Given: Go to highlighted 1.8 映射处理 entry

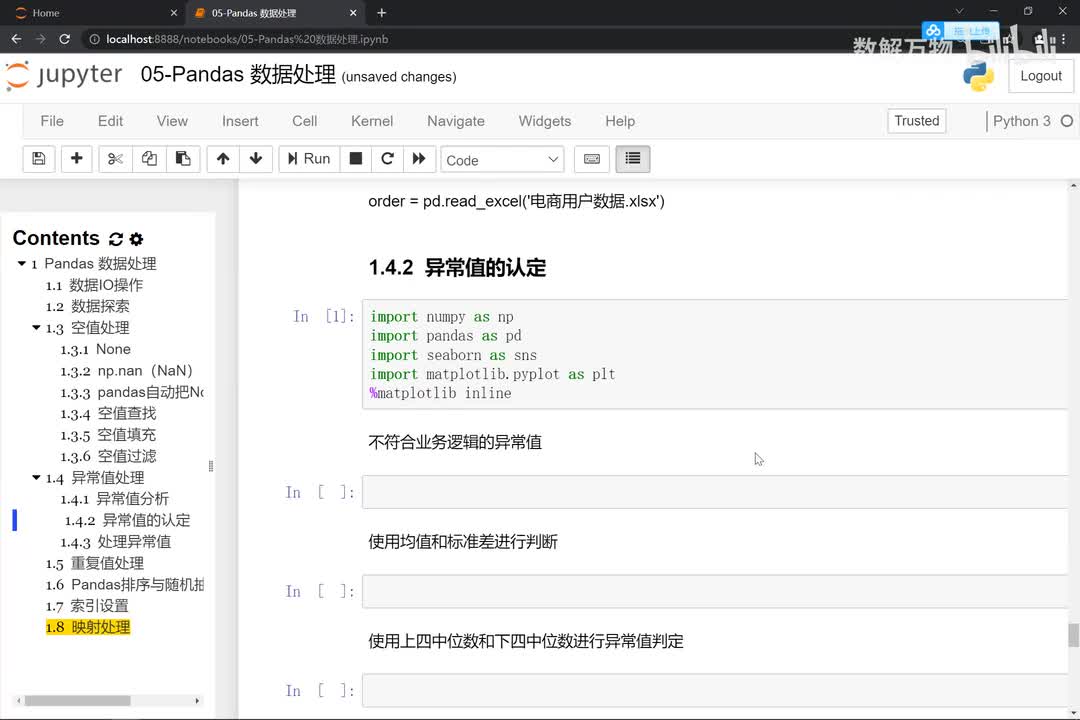Looking at the screenshot, I should click(87, 627).
